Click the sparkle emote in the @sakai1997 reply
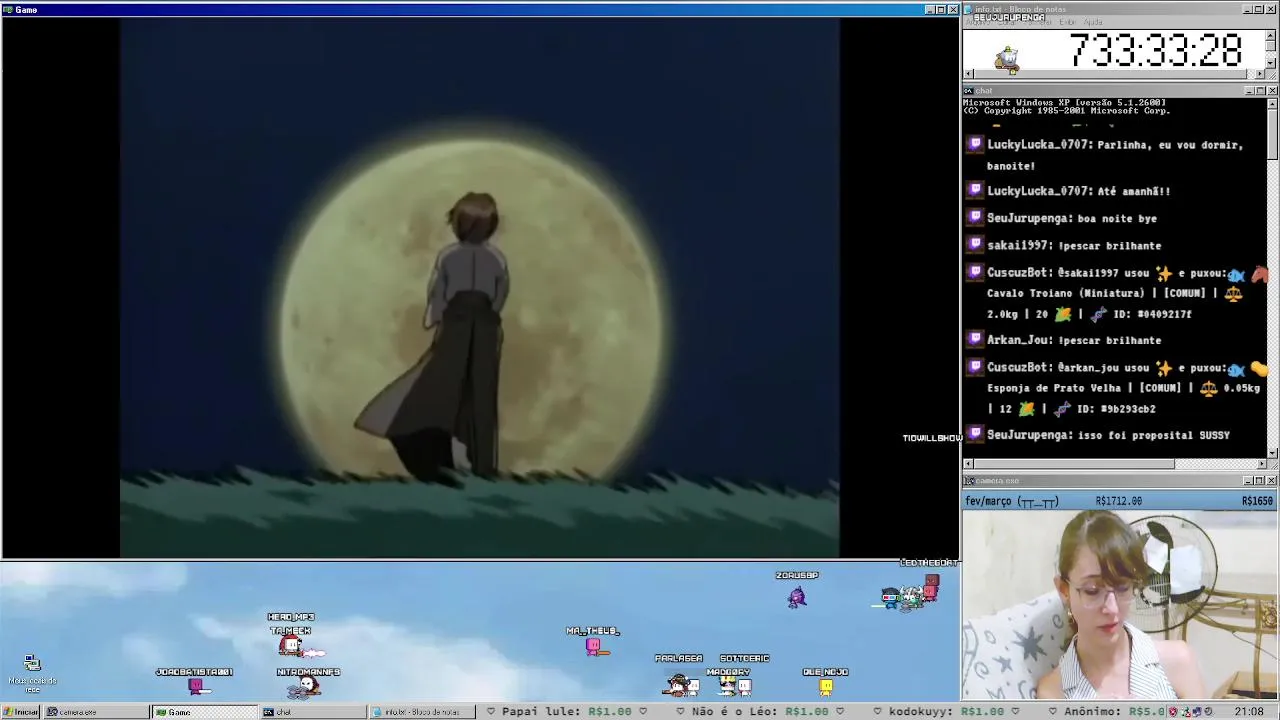The height and width of the screenshot is (720, 1280). click(1163, 273)
